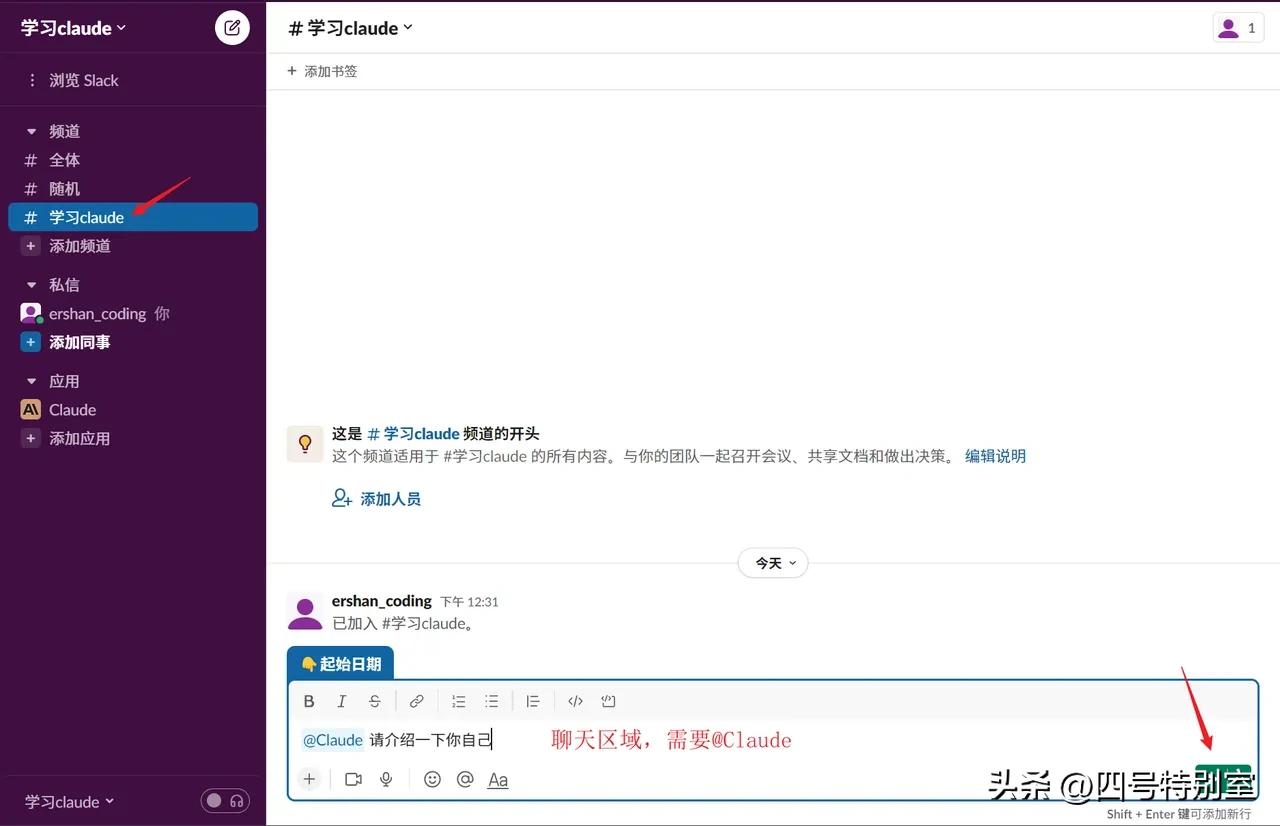Start a video clip recording
This screenshot has width=1280, height=826.
point(353,779)
